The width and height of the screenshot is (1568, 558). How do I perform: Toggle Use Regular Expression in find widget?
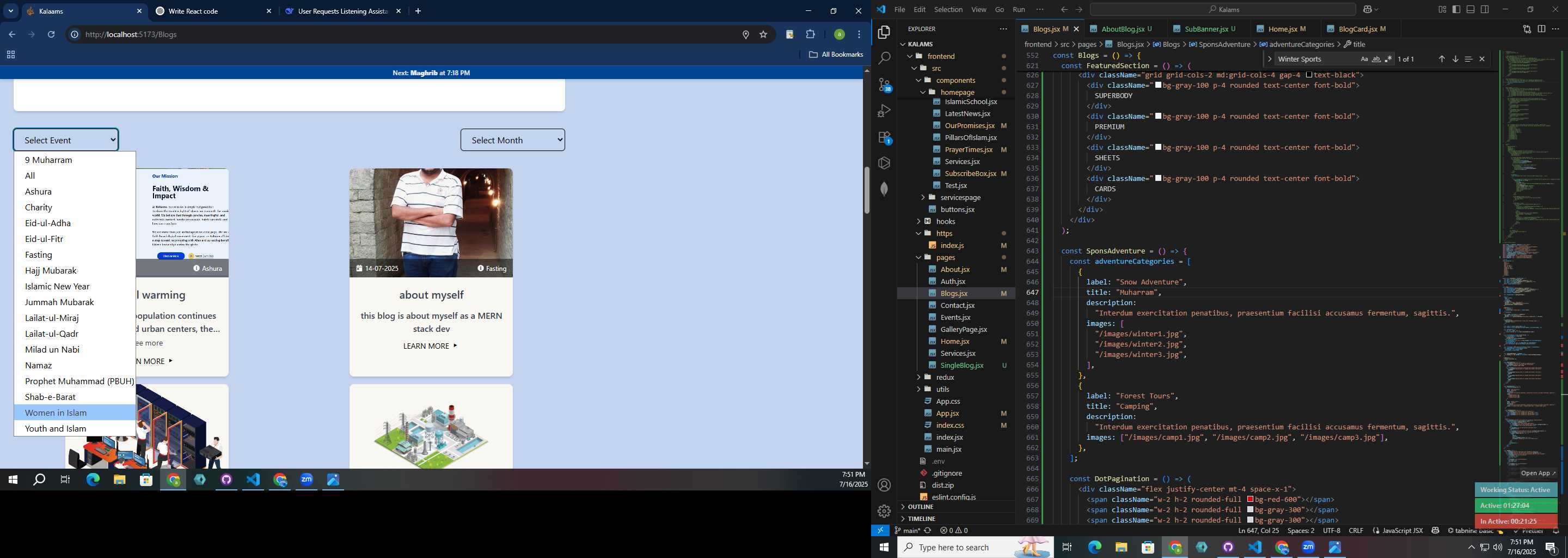[x=1388, y=59]
